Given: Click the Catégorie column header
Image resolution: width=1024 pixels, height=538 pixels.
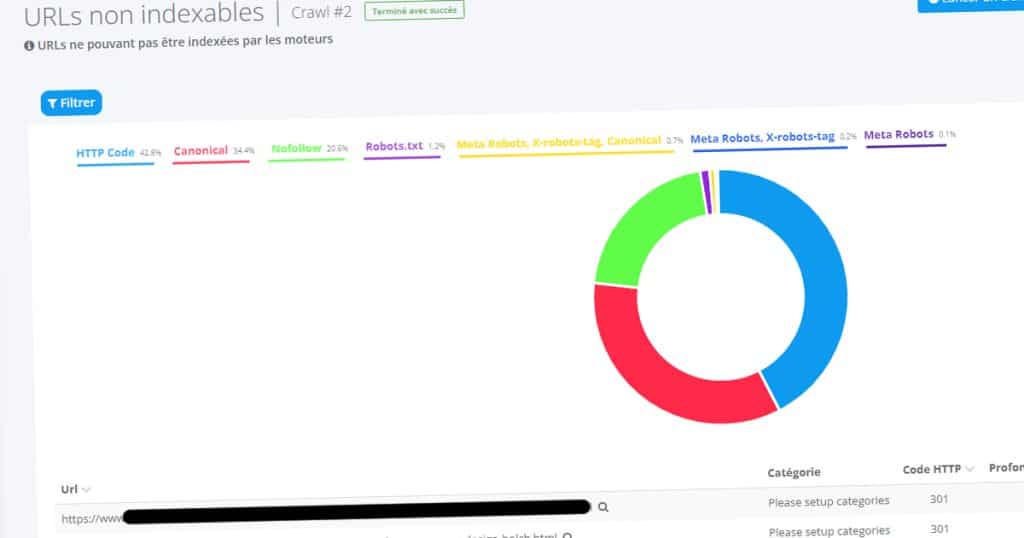Looking at the screenshot, I should (793, 472).
